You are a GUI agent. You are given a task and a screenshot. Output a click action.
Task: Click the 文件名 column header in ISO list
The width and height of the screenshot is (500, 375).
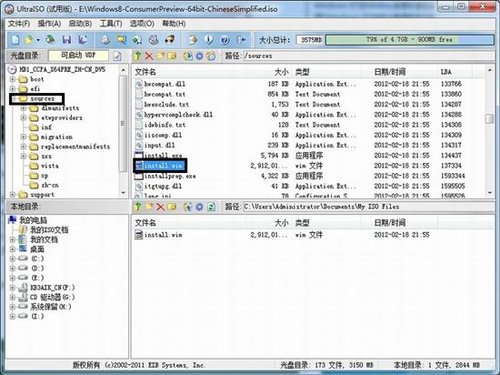tap(145, 72)
